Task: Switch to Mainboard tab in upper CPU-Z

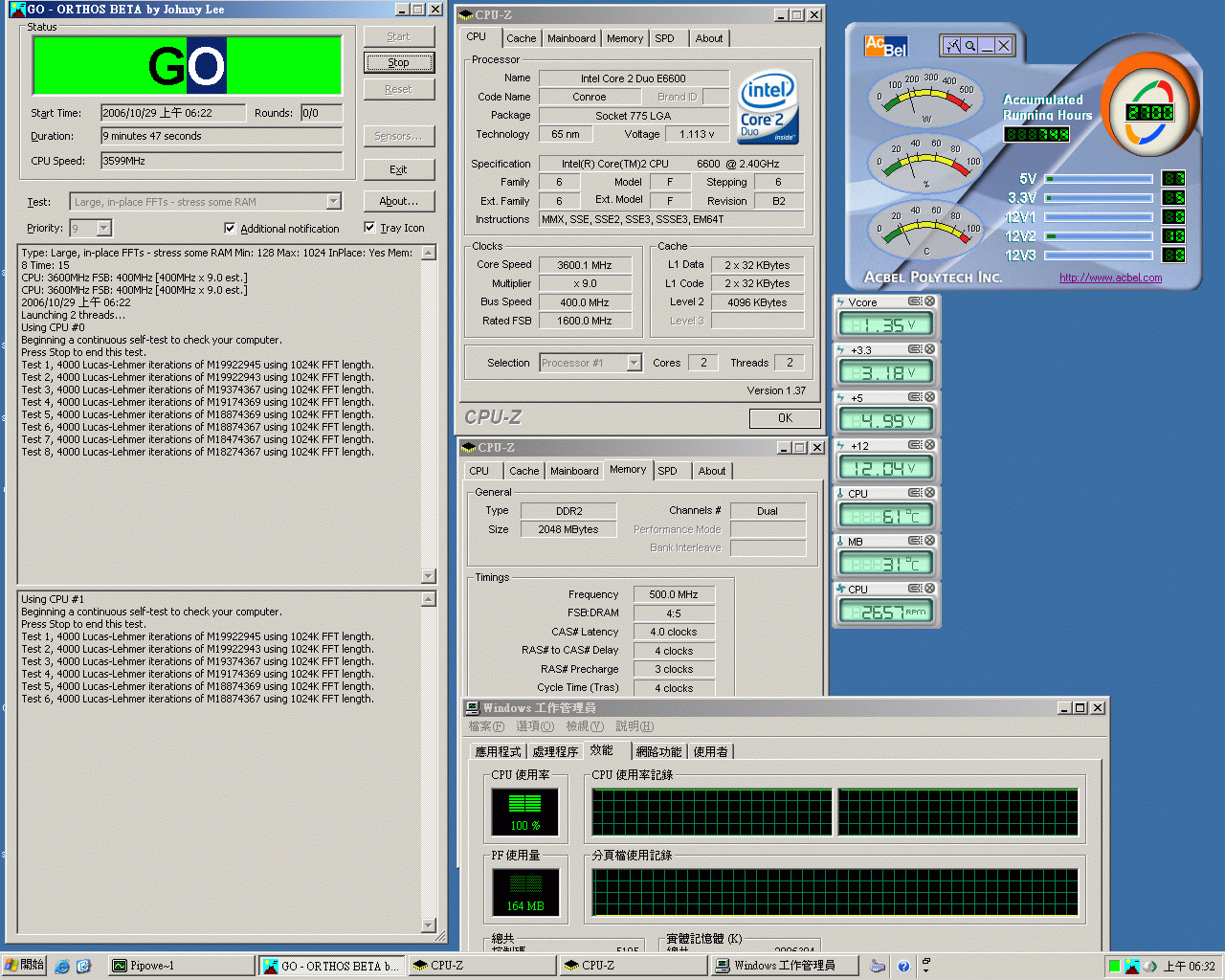Action: [x=571, y=38]
